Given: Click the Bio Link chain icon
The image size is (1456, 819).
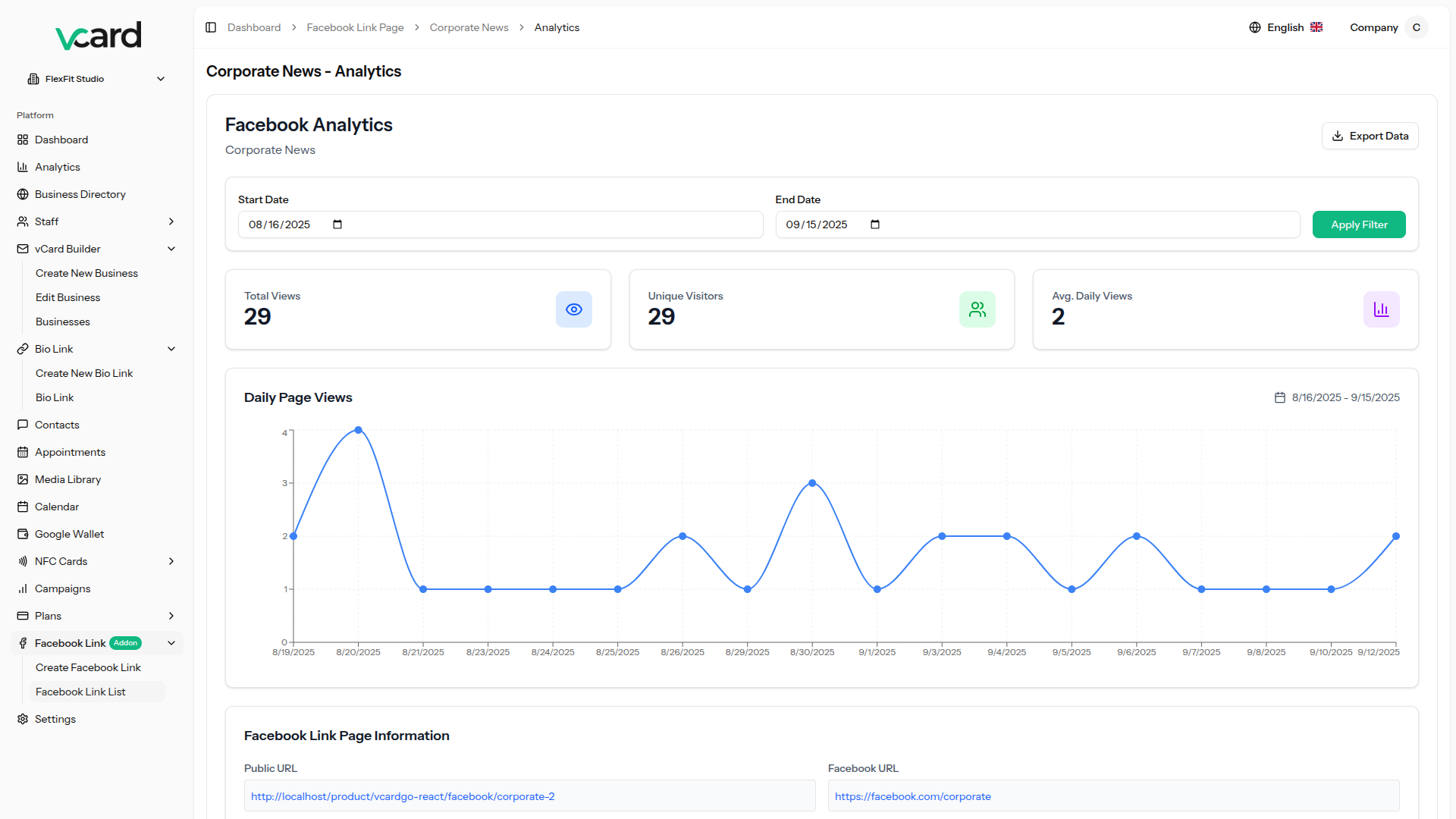Looking at the screenshot, I should pos(23,349).
